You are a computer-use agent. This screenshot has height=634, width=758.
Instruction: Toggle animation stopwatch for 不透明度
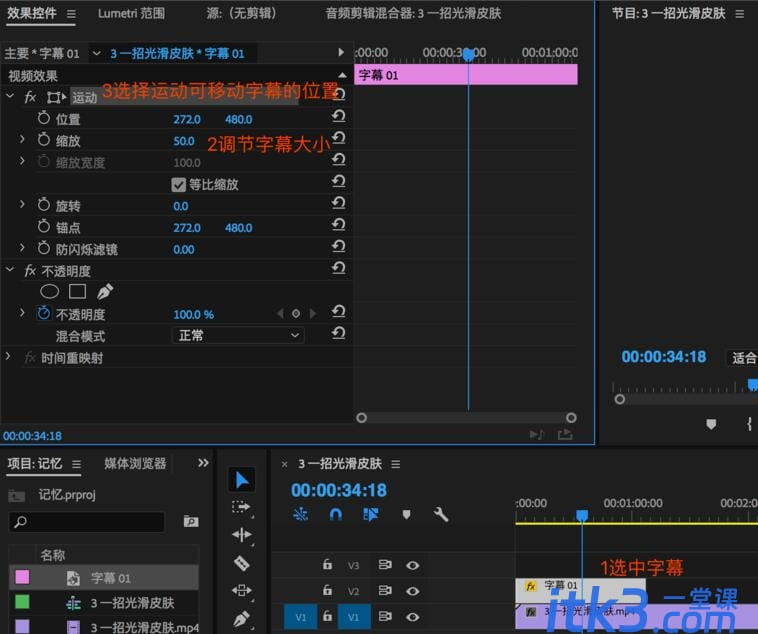coord(44,313)
